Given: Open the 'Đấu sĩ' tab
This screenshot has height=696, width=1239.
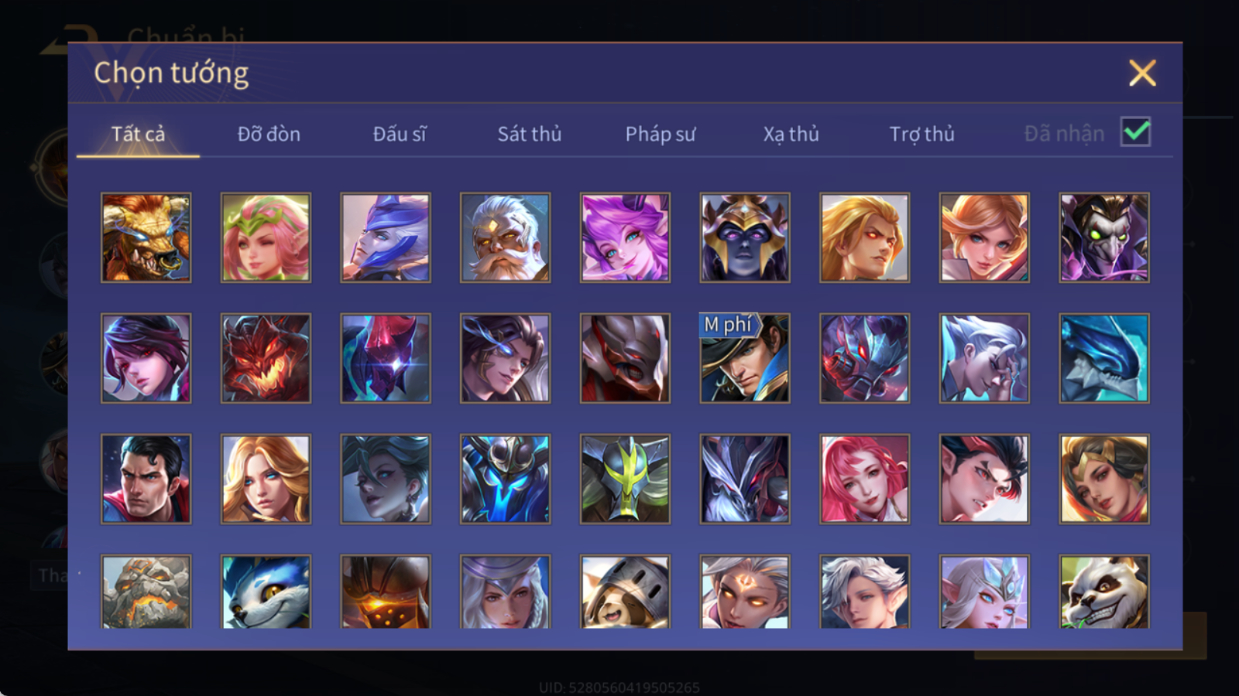Looking at the screenshot, I should [x=399, y=134].
